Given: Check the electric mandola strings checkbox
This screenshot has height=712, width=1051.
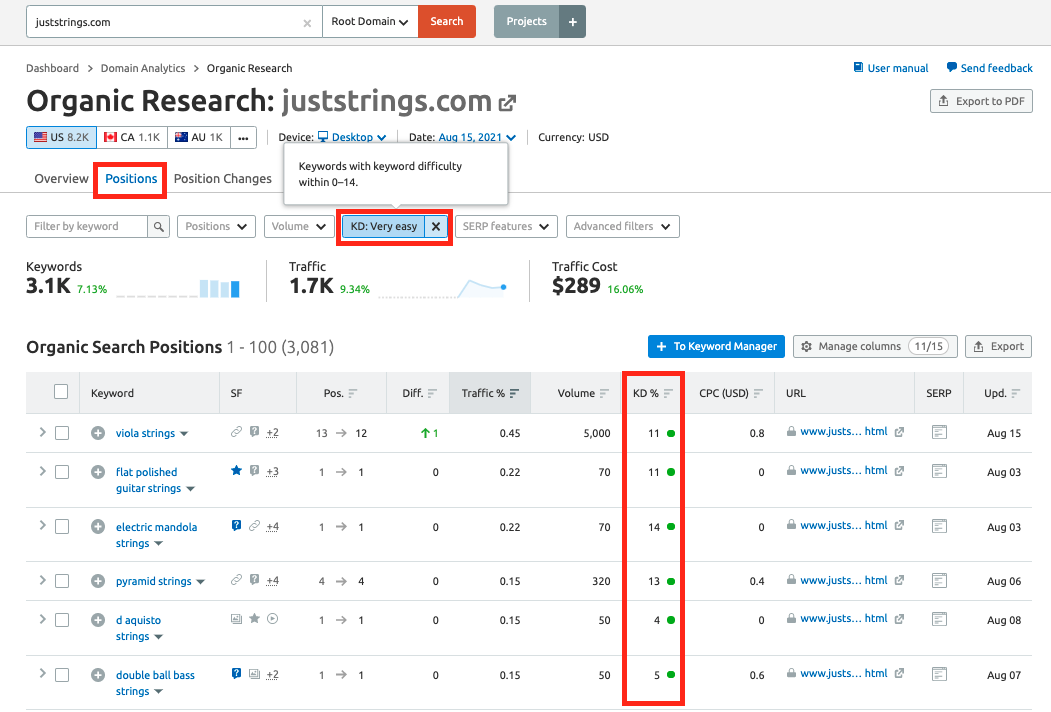Looking at the screenshot, I should (62, 527).
